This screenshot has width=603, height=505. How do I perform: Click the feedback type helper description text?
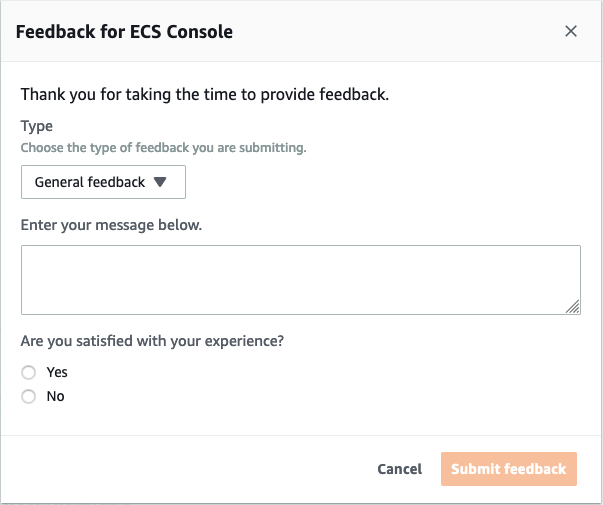coord(163,148)
